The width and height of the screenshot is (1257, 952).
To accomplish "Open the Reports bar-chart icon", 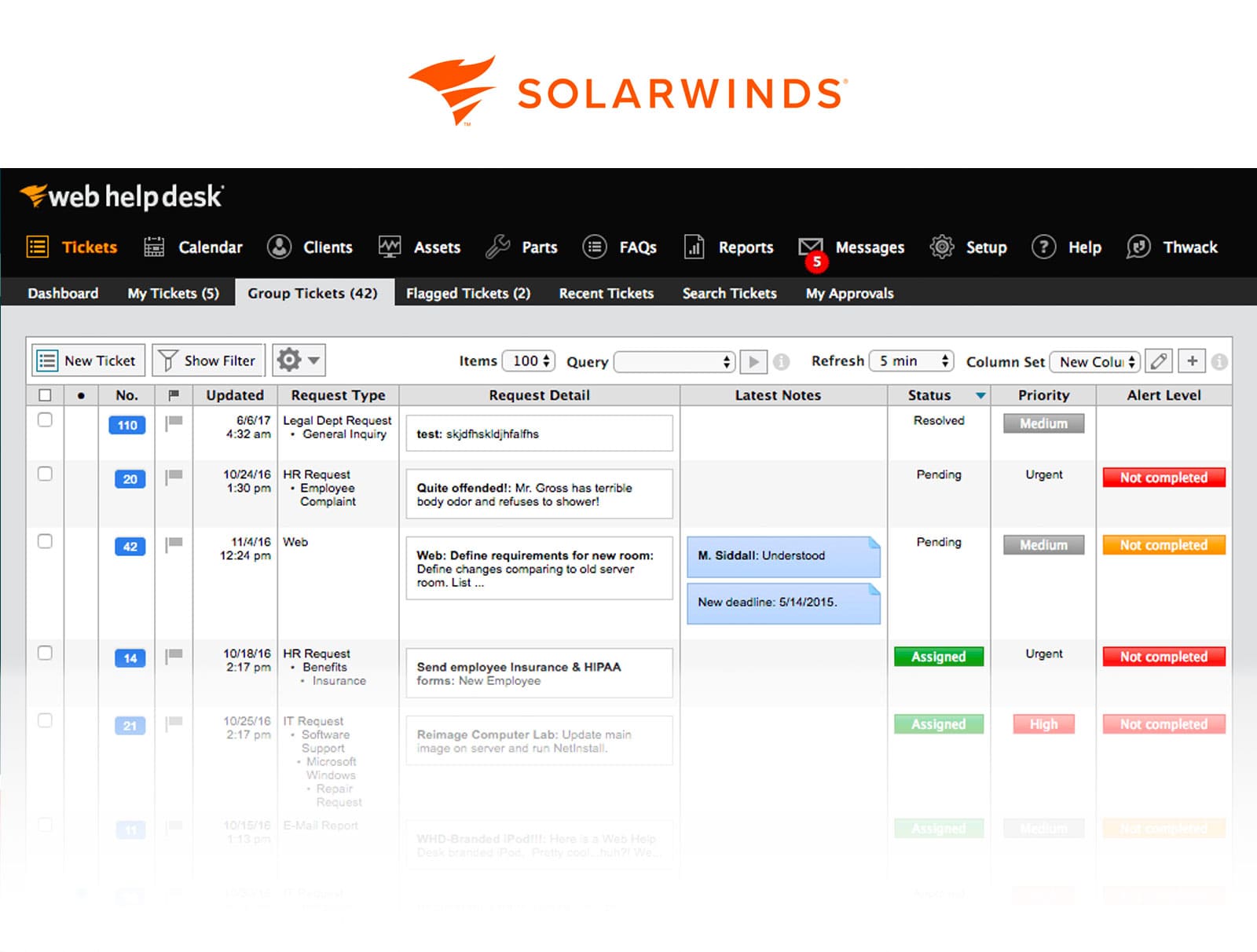I will [693, 247].
